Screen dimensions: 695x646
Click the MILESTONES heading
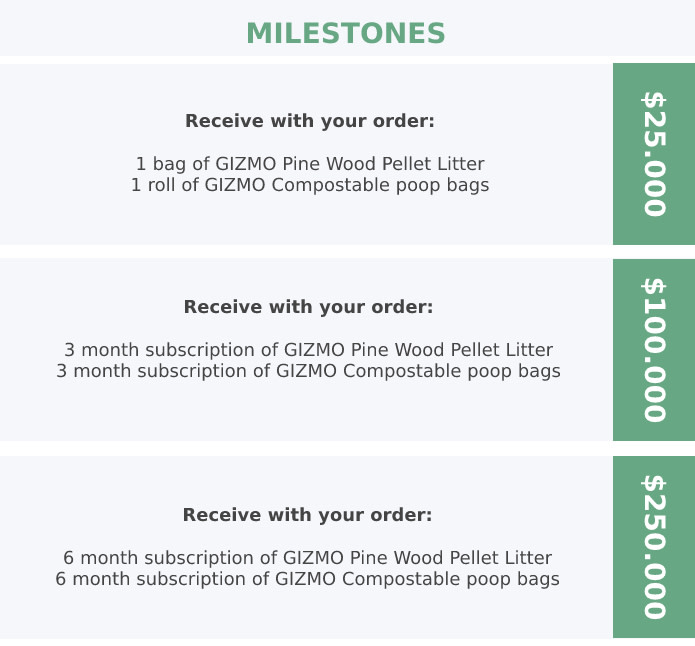pyautogui.click(x=346, y=34)
